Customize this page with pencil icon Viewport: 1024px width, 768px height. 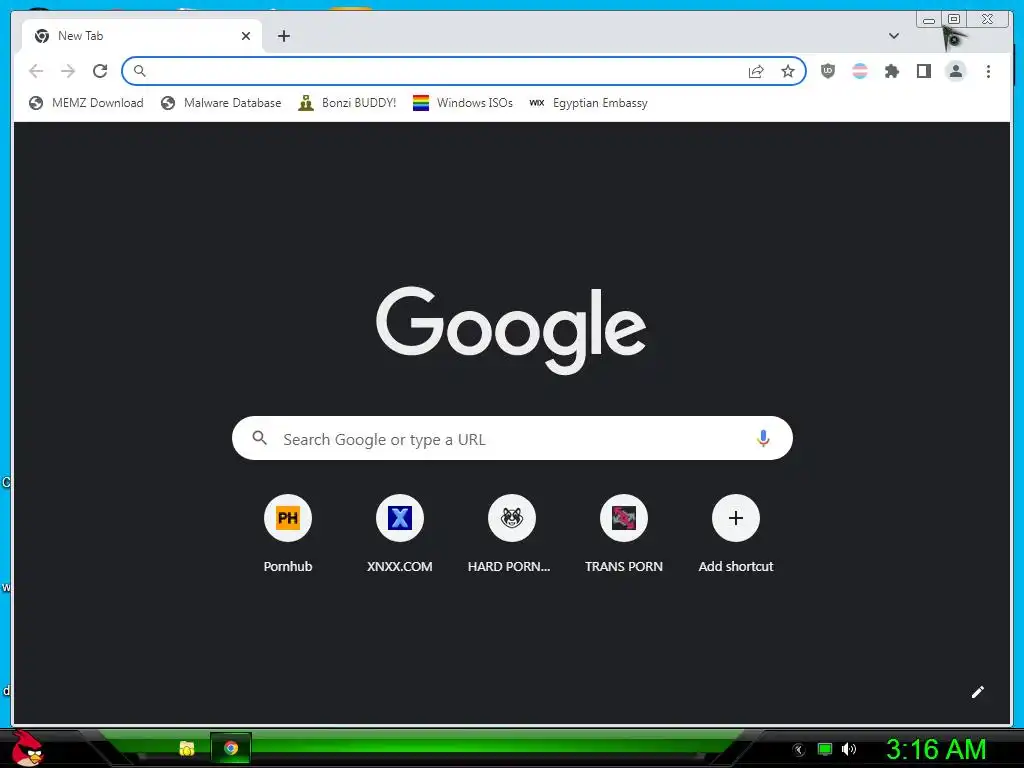click(x=977, y=692)
